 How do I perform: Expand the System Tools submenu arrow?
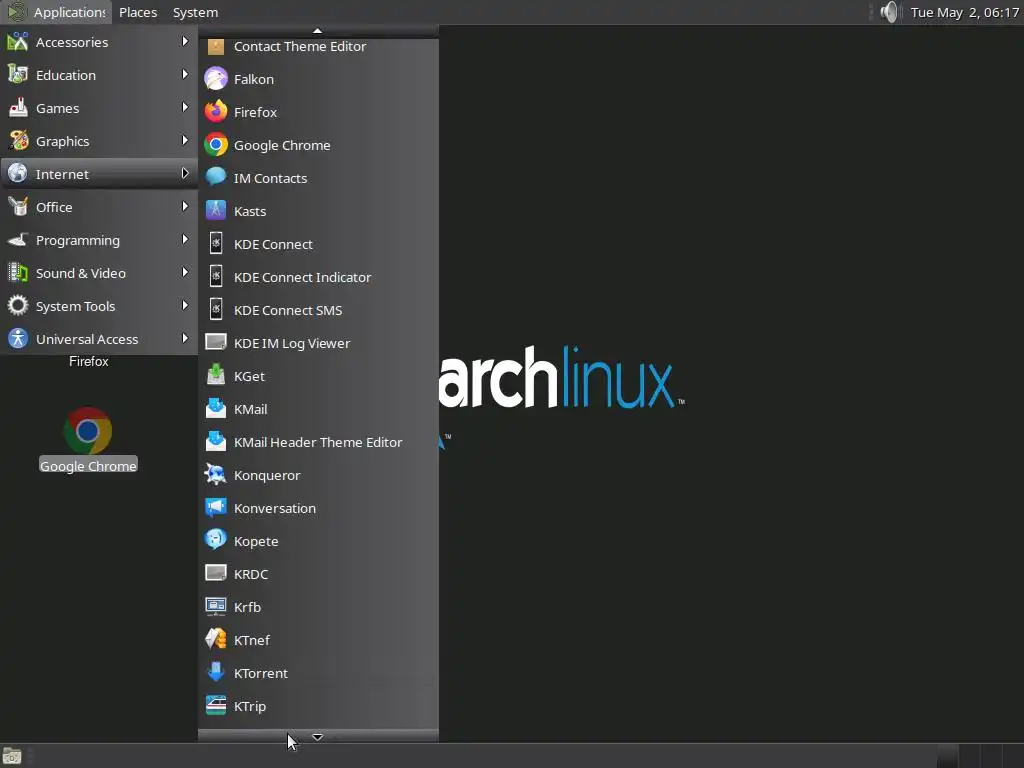coord(185,305)
